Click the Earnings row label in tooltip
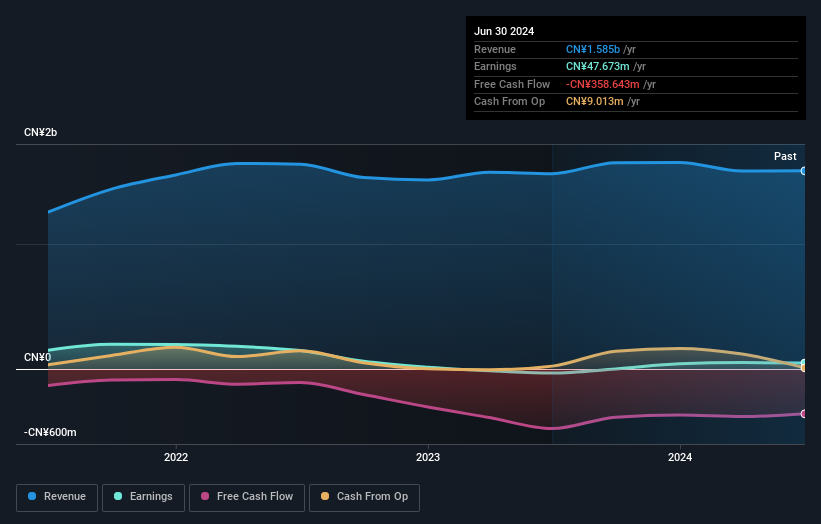 tap(495, 66)
